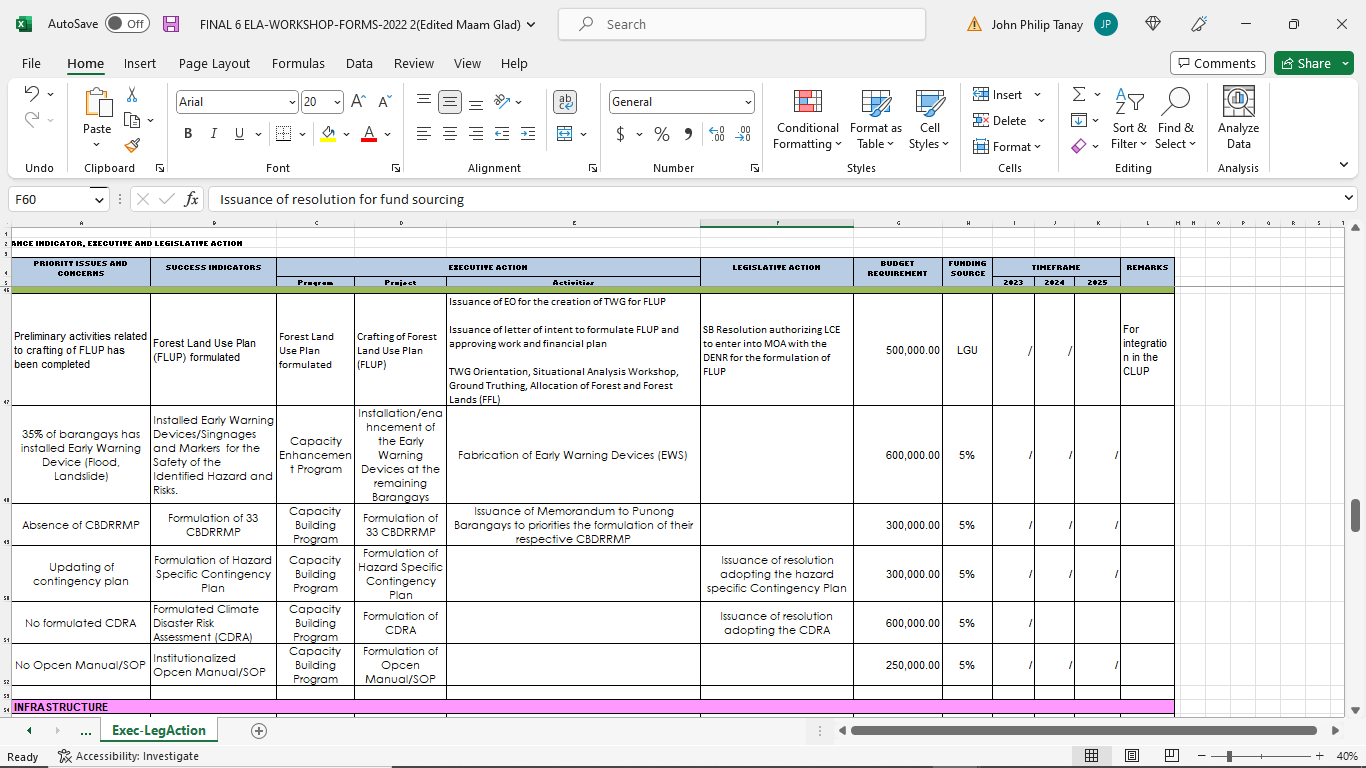Click the Cut scissors icon
Screen dimensions: 1366x768
131,94
